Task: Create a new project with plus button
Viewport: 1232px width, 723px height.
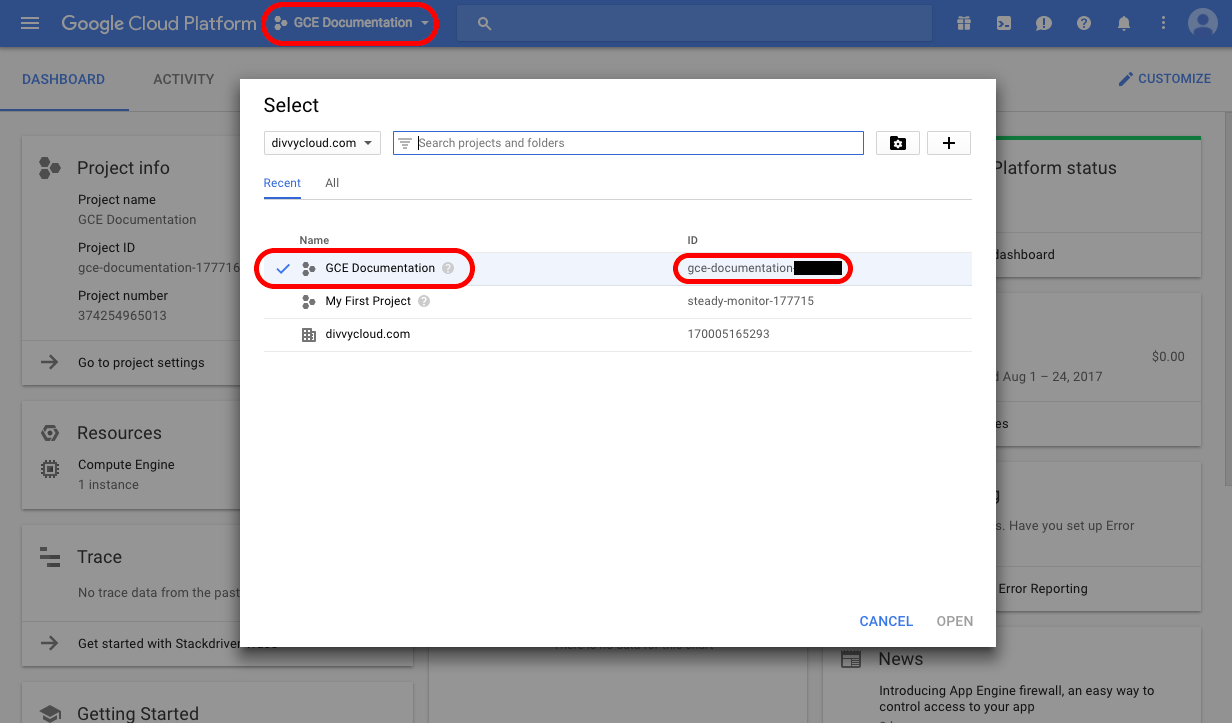Action: pos(949,143)
